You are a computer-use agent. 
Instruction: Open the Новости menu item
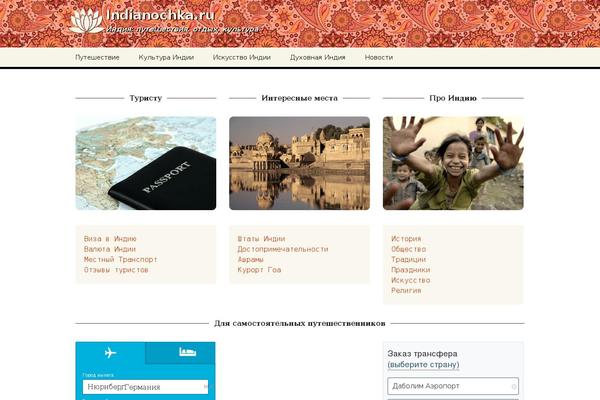click(379, 57)
